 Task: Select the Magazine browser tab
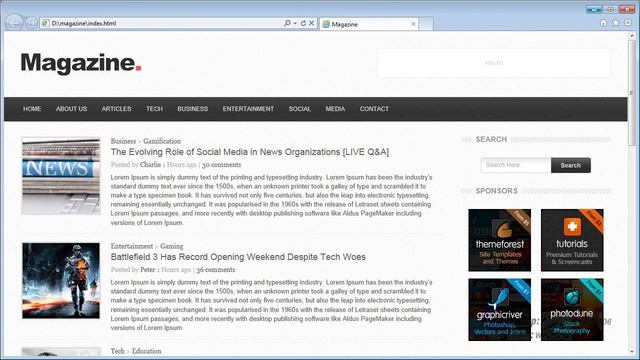tap(369, 24)
